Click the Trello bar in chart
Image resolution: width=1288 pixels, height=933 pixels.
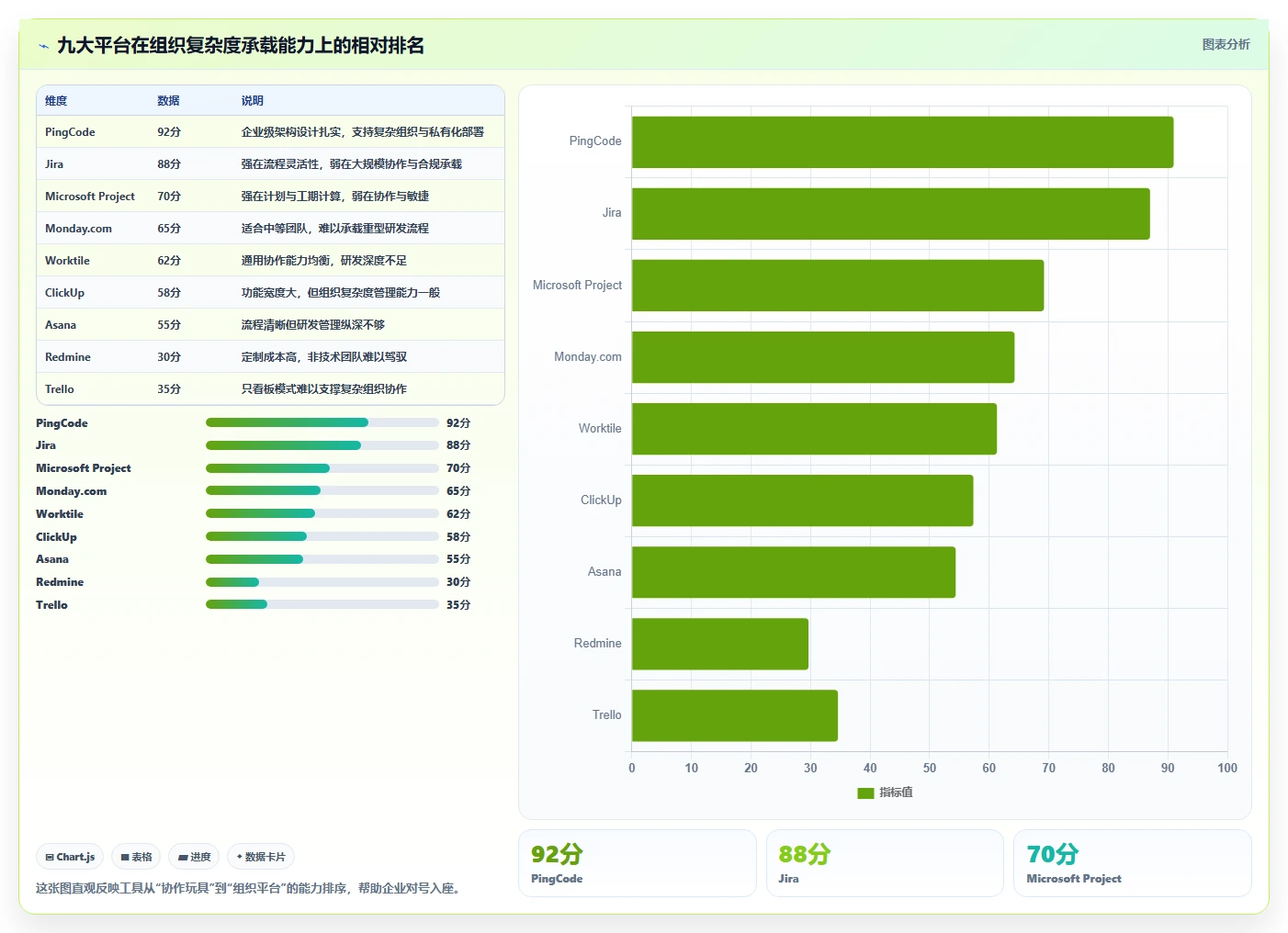735,715
